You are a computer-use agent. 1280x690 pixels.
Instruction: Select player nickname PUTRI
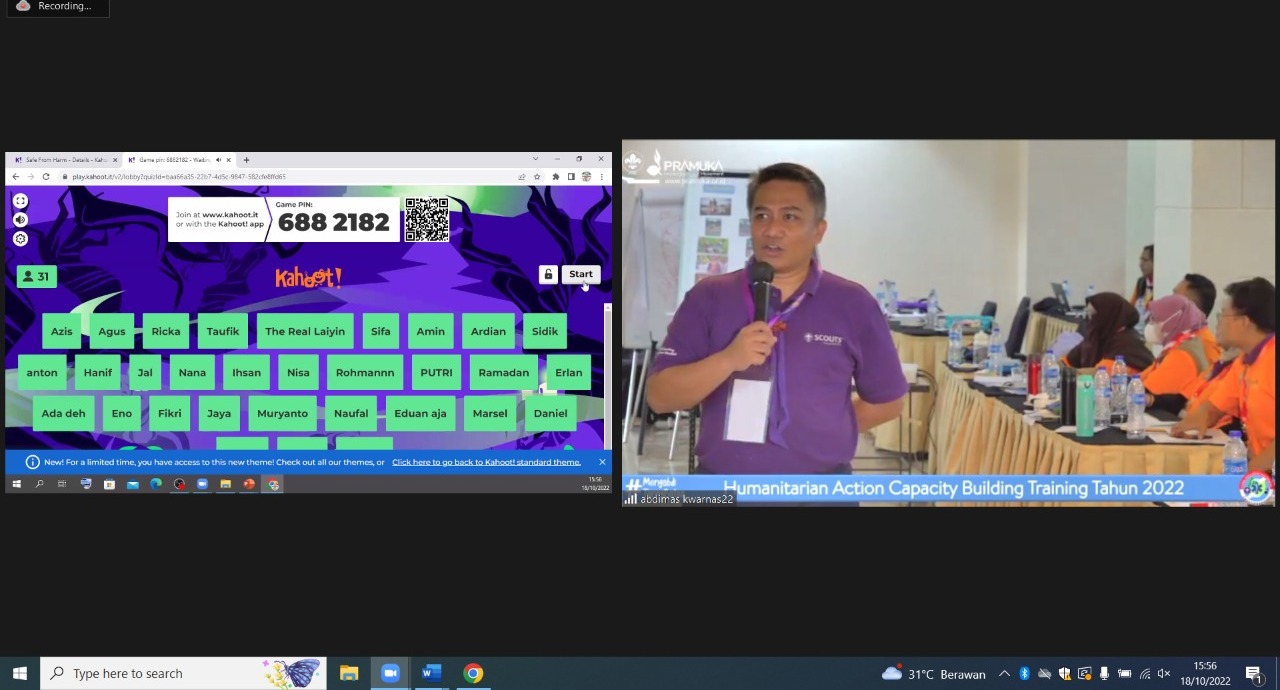click(x=436, y=372)
